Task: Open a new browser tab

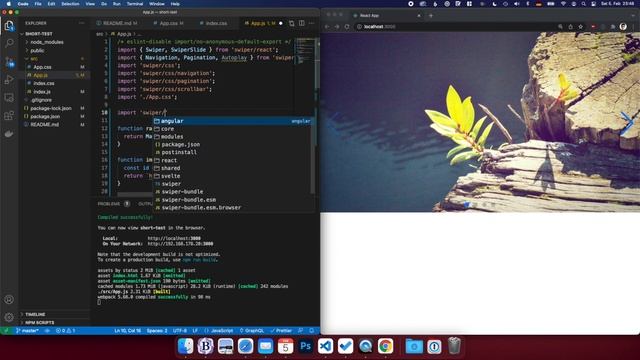Action: point(431,16)
